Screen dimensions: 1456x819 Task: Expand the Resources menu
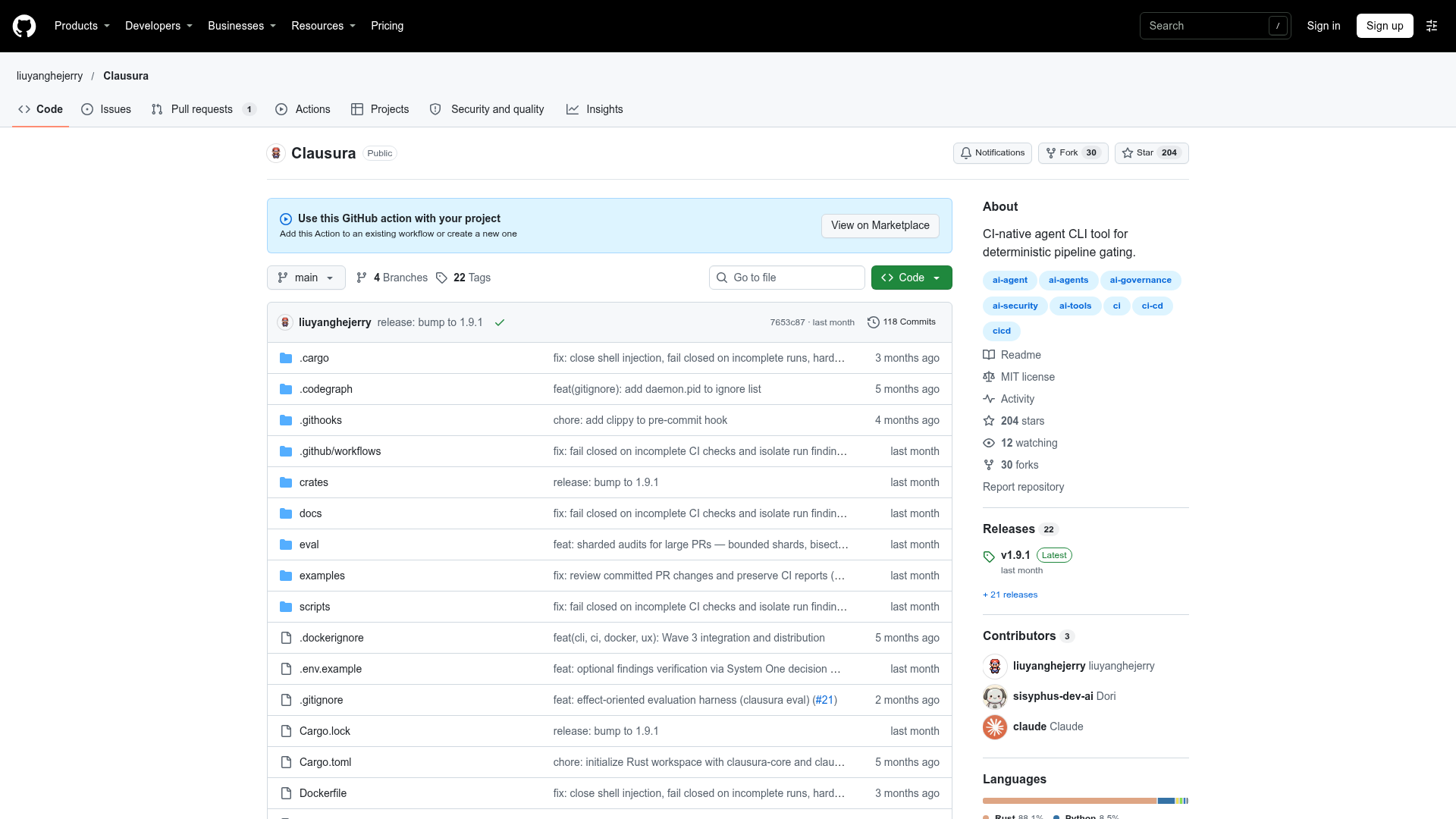click(323, 26)
